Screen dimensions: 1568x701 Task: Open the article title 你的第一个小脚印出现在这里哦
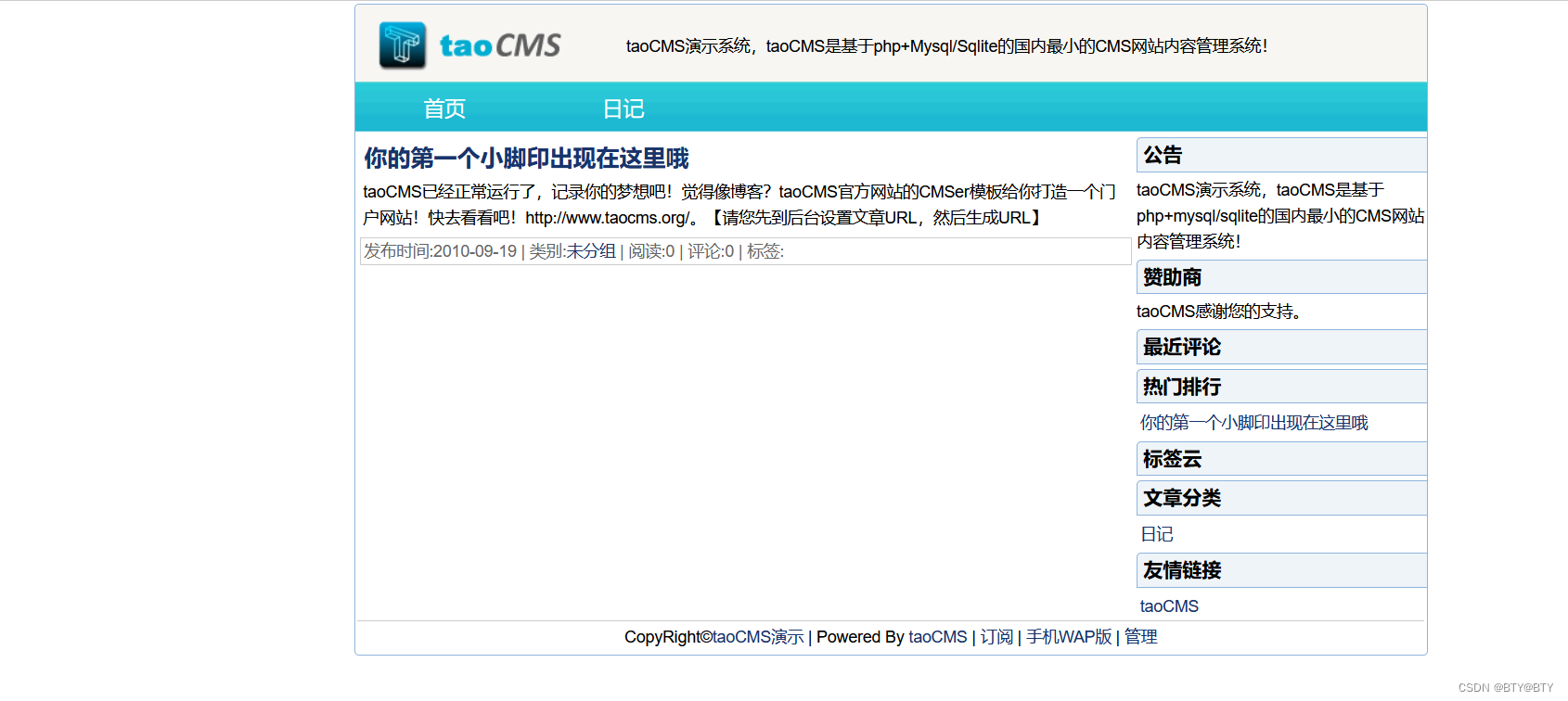pyautogui.click(x=526, y=159)
